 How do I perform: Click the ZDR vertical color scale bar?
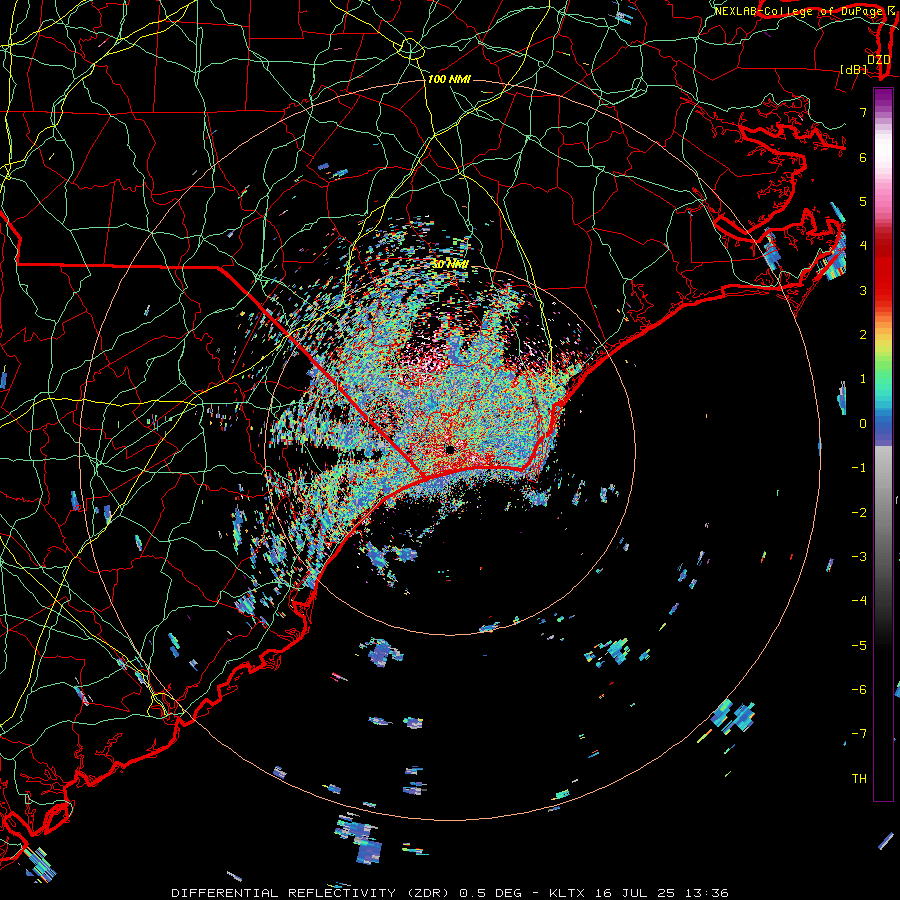tap(883, 444)
